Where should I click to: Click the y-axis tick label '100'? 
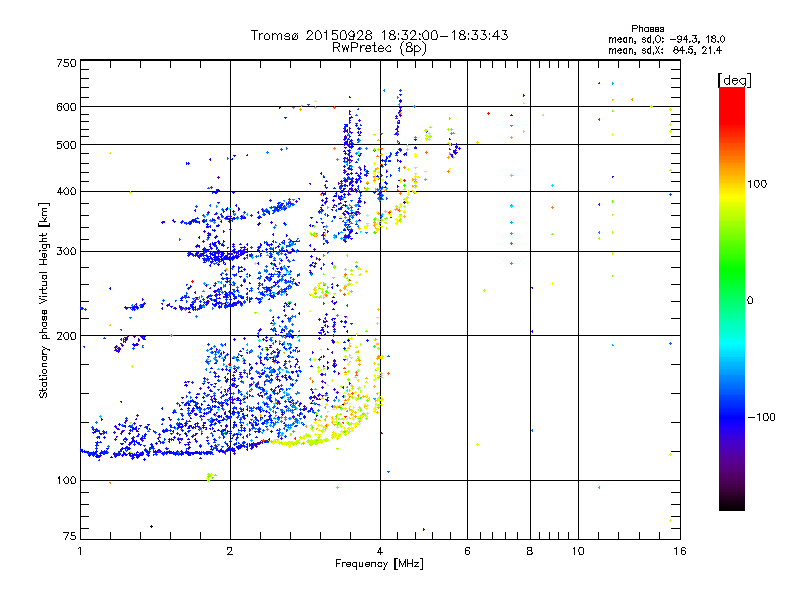coord(66,481)
